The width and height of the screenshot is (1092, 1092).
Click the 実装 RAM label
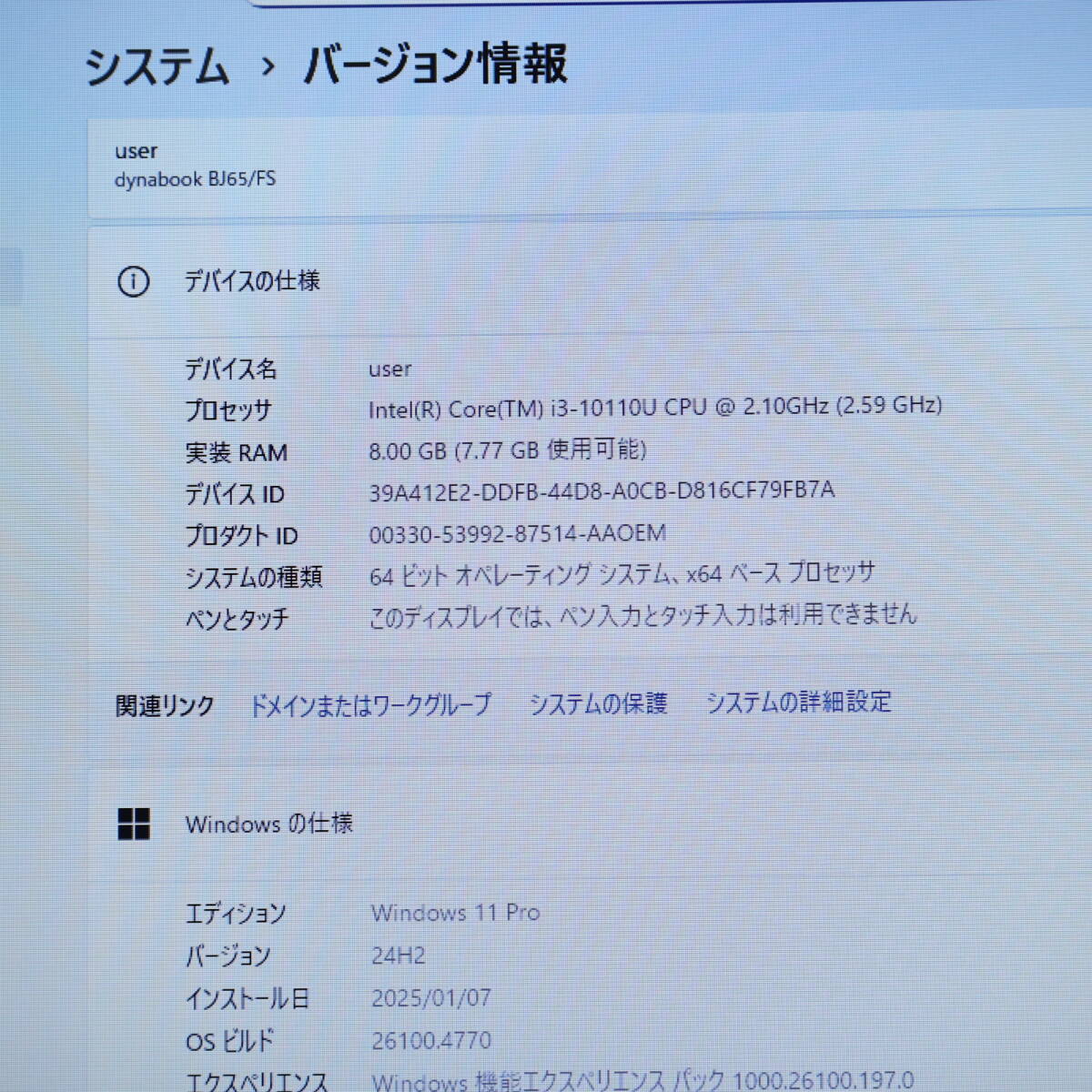click(236, 452)
